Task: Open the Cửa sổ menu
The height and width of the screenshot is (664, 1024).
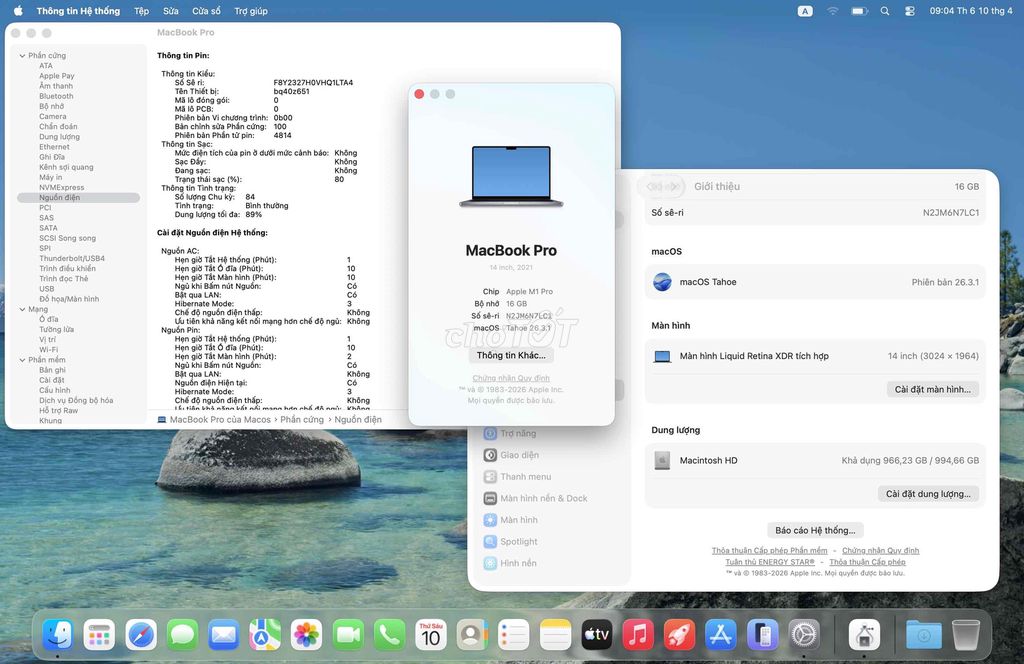Action: click(205, 11)
